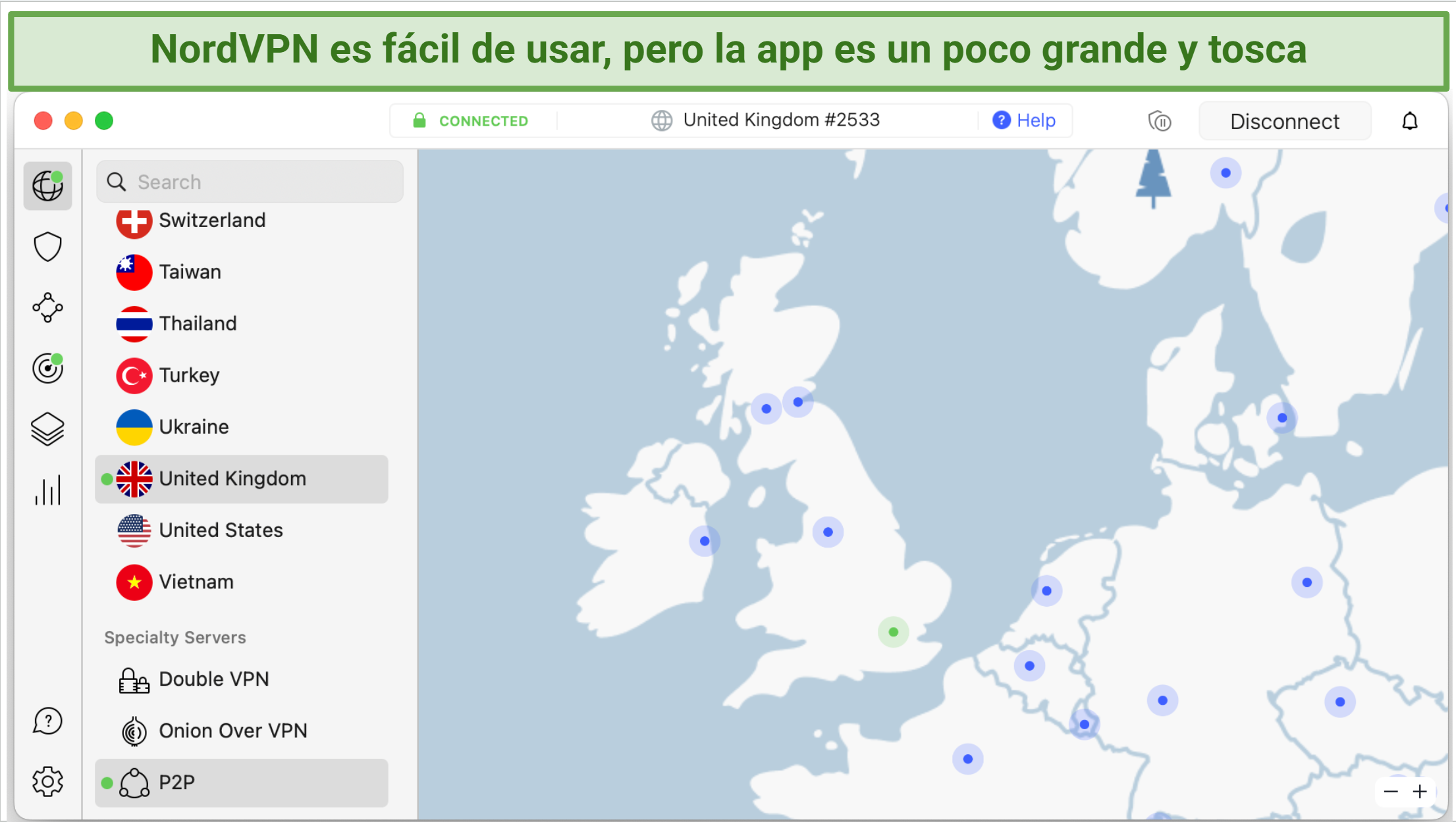The image size is (1456, 822).
Task: Click the globe icon beside server name
Action: tap(661, 120)
